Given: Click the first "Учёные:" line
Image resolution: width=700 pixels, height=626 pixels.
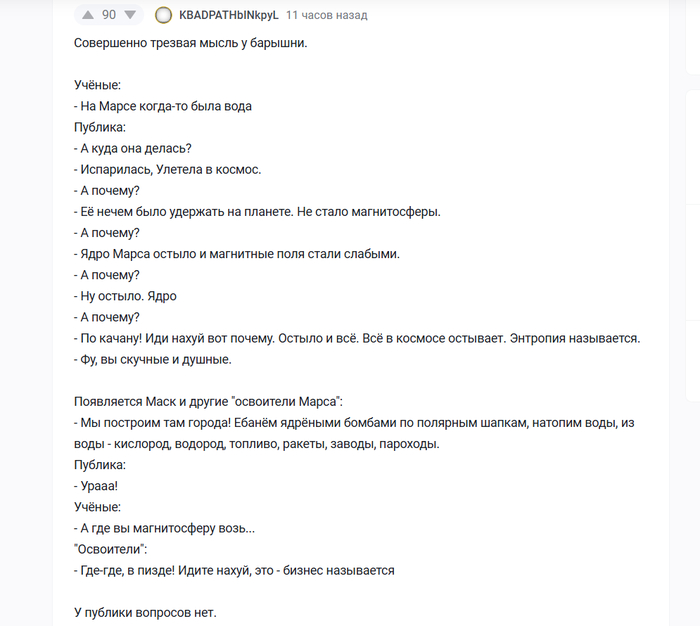Looking at the screenshot, I should [97, 85].
